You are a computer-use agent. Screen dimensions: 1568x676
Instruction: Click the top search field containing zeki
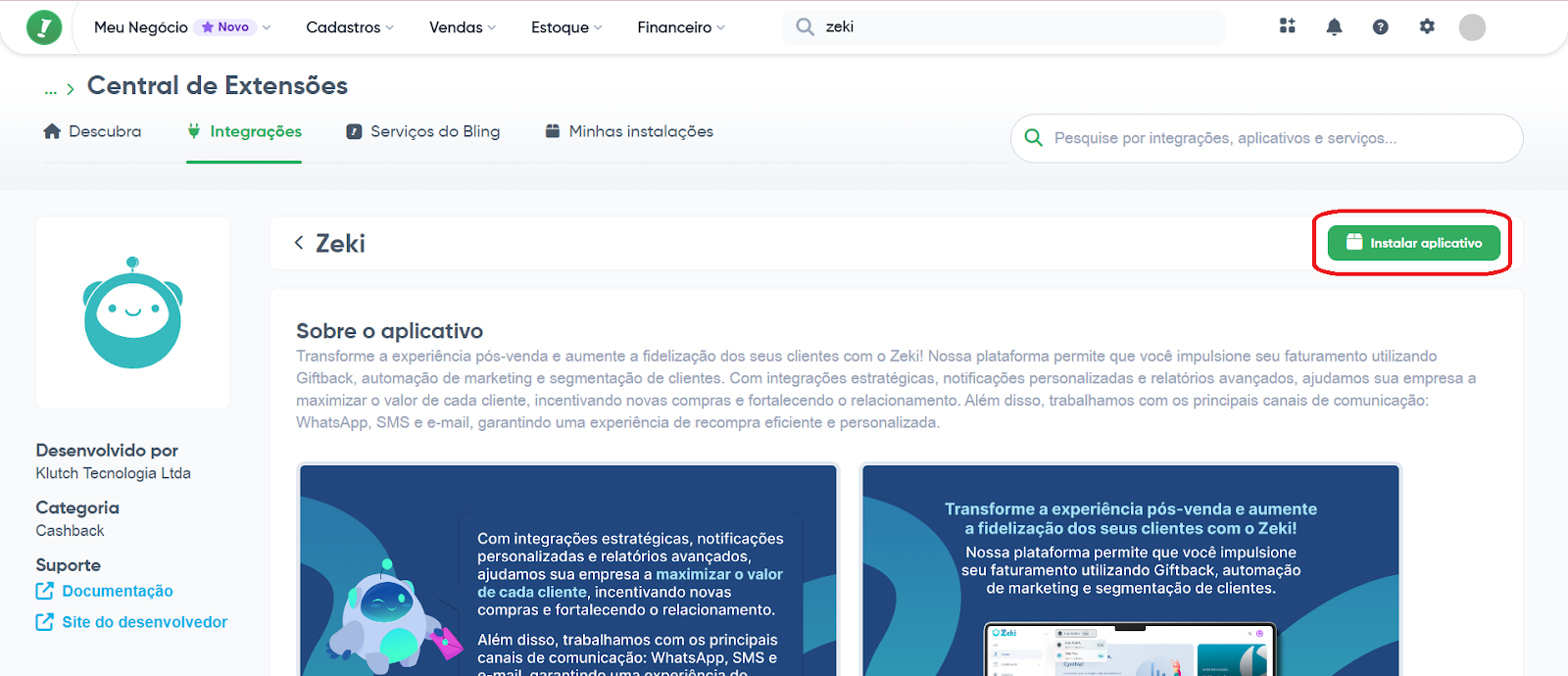click(x=1004, y=27)
